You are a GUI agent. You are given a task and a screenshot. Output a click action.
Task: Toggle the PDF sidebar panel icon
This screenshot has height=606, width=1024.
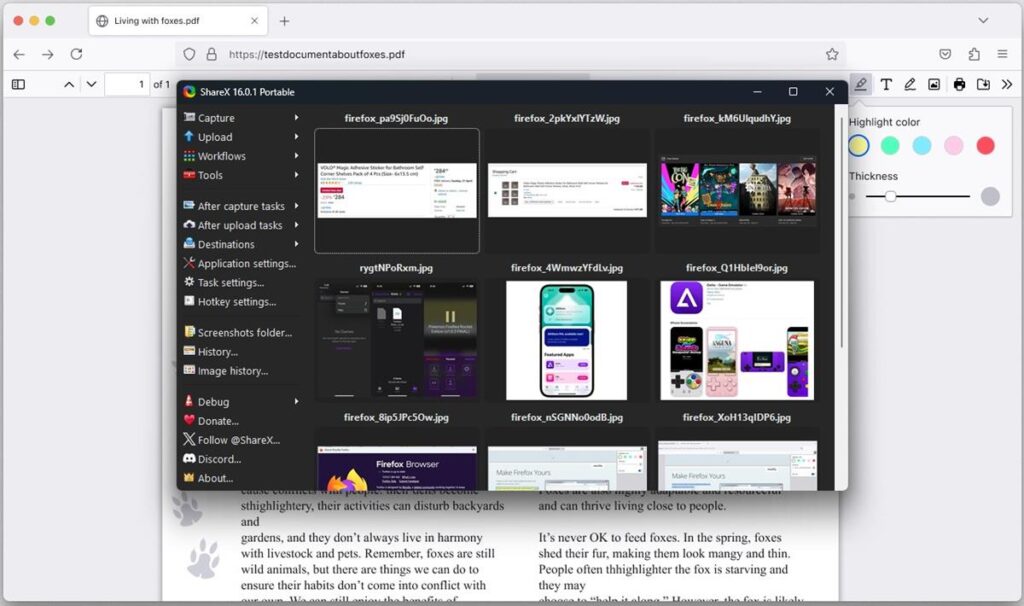[x=17, y=84]
